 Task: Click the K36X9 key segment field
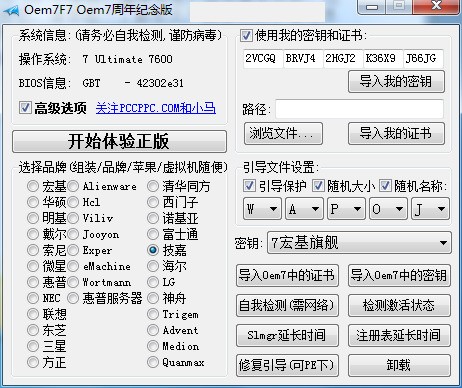pyautogui.click(x=383, y=59)
